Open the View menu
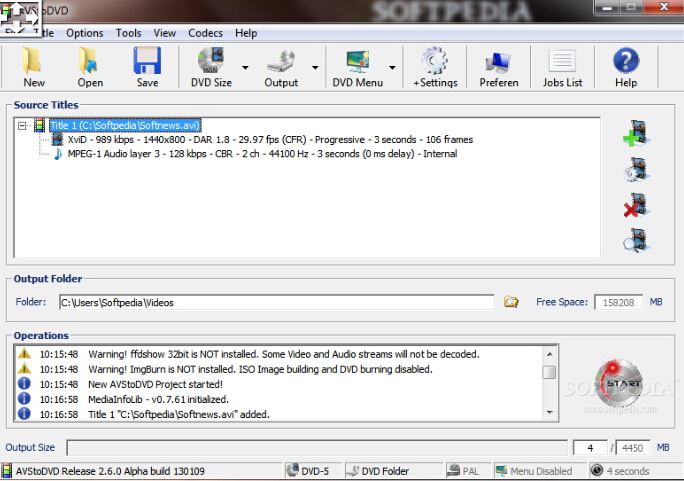 tap(164, 33)
